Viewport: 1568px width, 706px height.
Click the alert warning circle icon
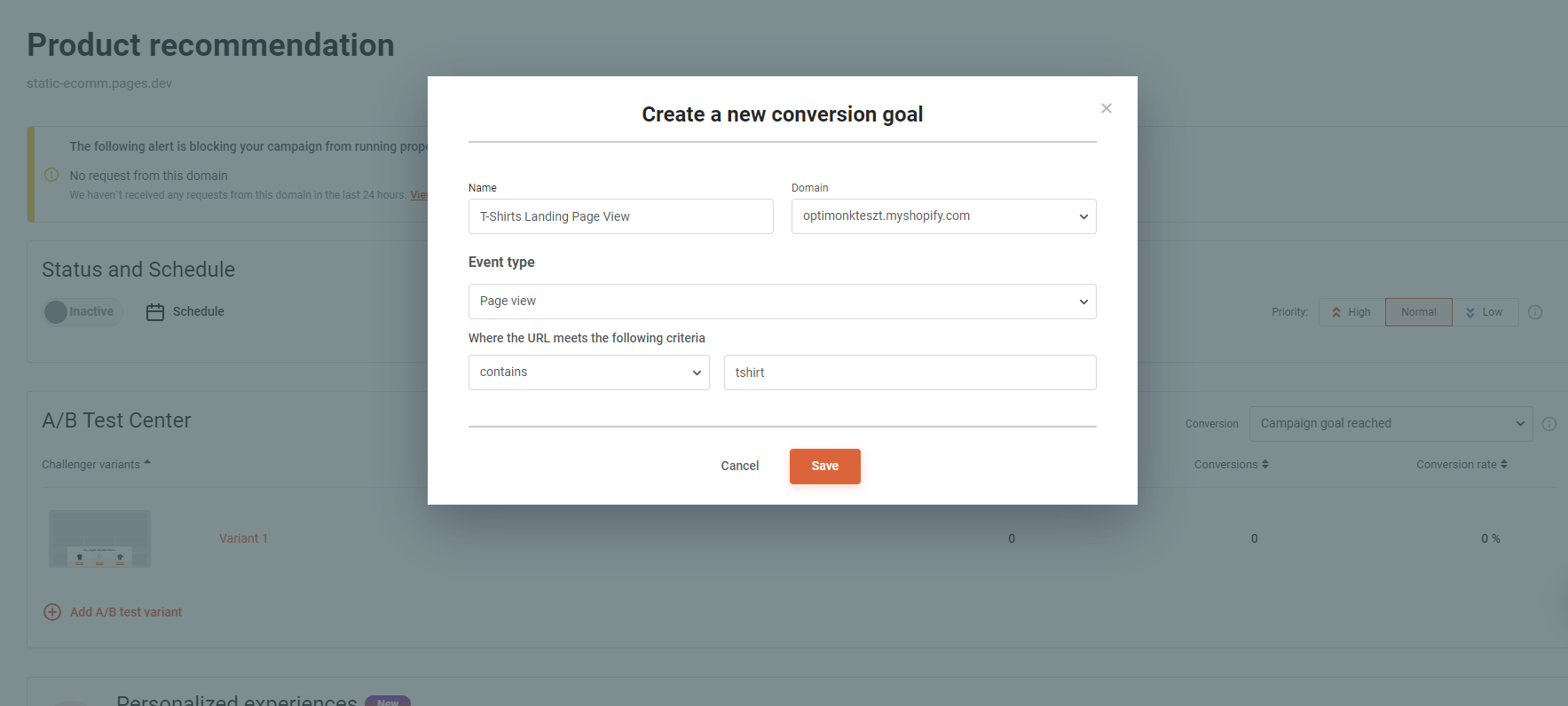(51, 175)
